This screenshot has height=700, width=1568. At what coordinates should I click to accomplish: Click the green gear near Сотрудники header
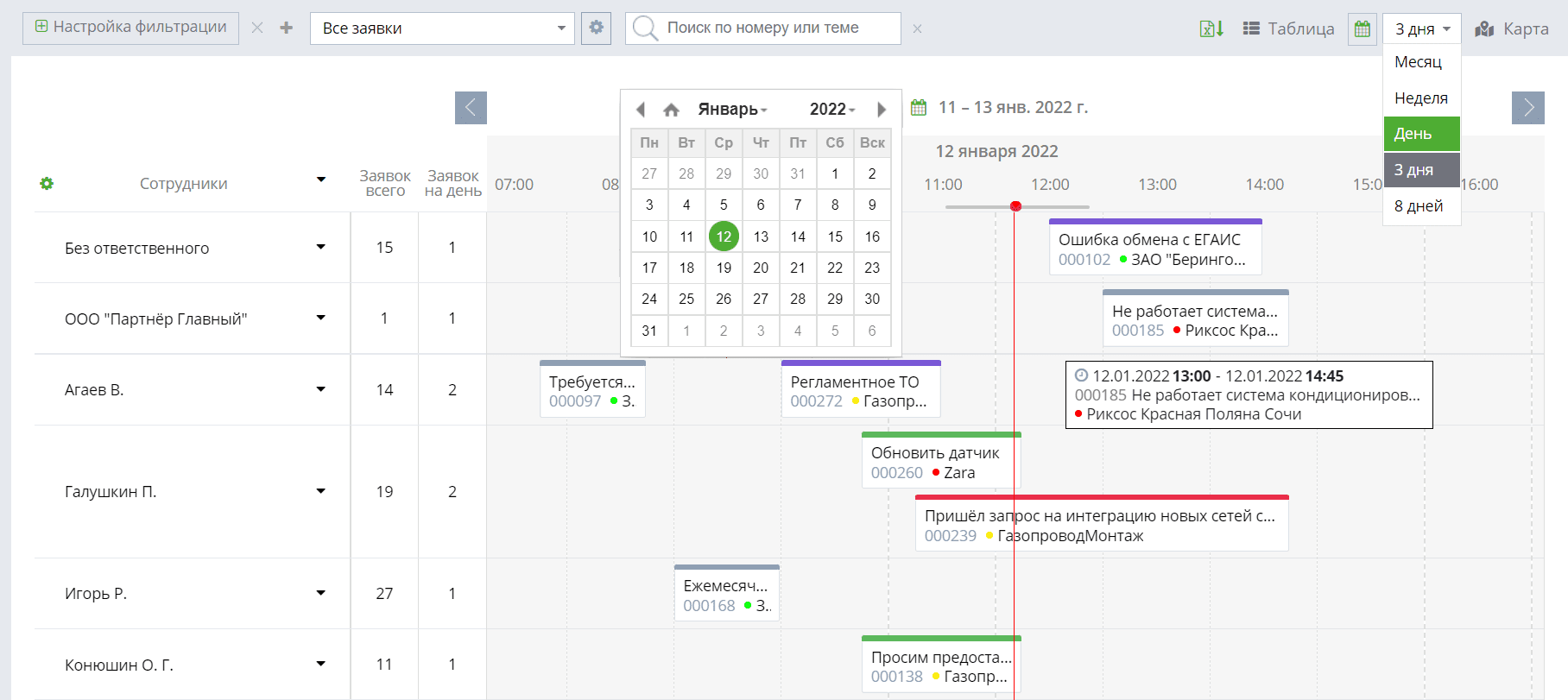pyautogui.click(x=47, y=183)
